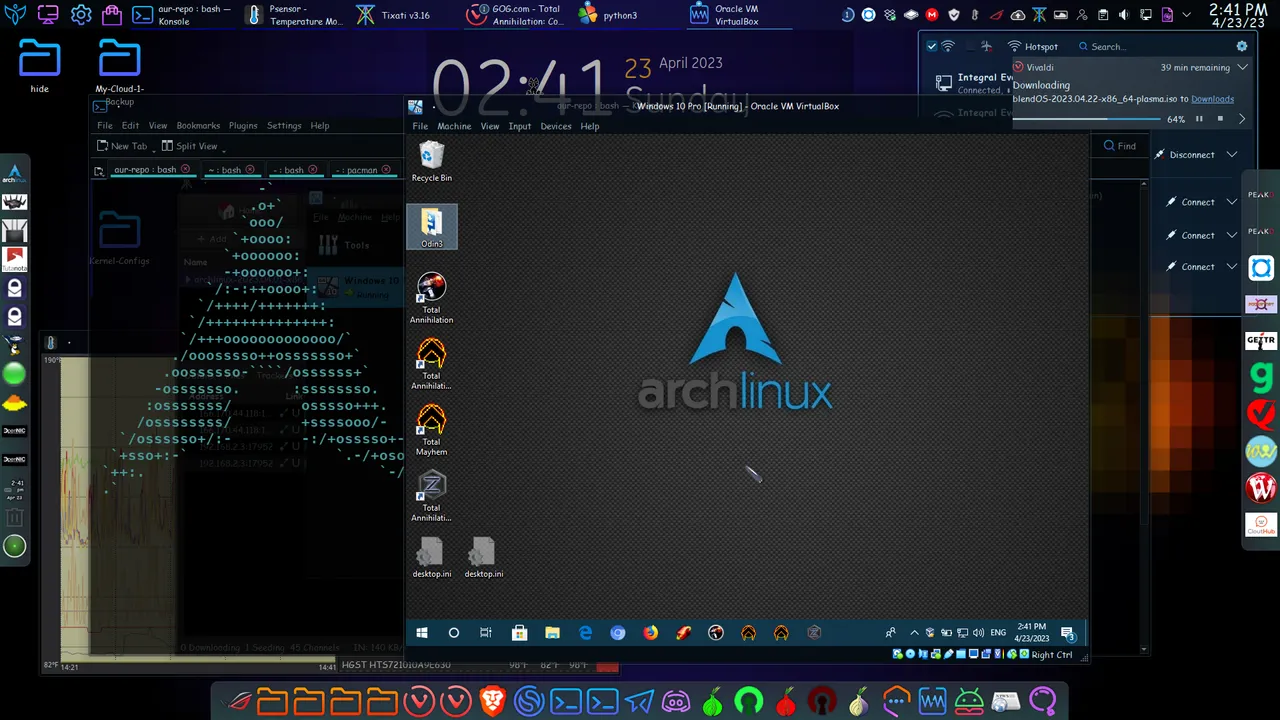Click the ENG language indicator
Screen dimensions: 1280x720
point(998,633)
